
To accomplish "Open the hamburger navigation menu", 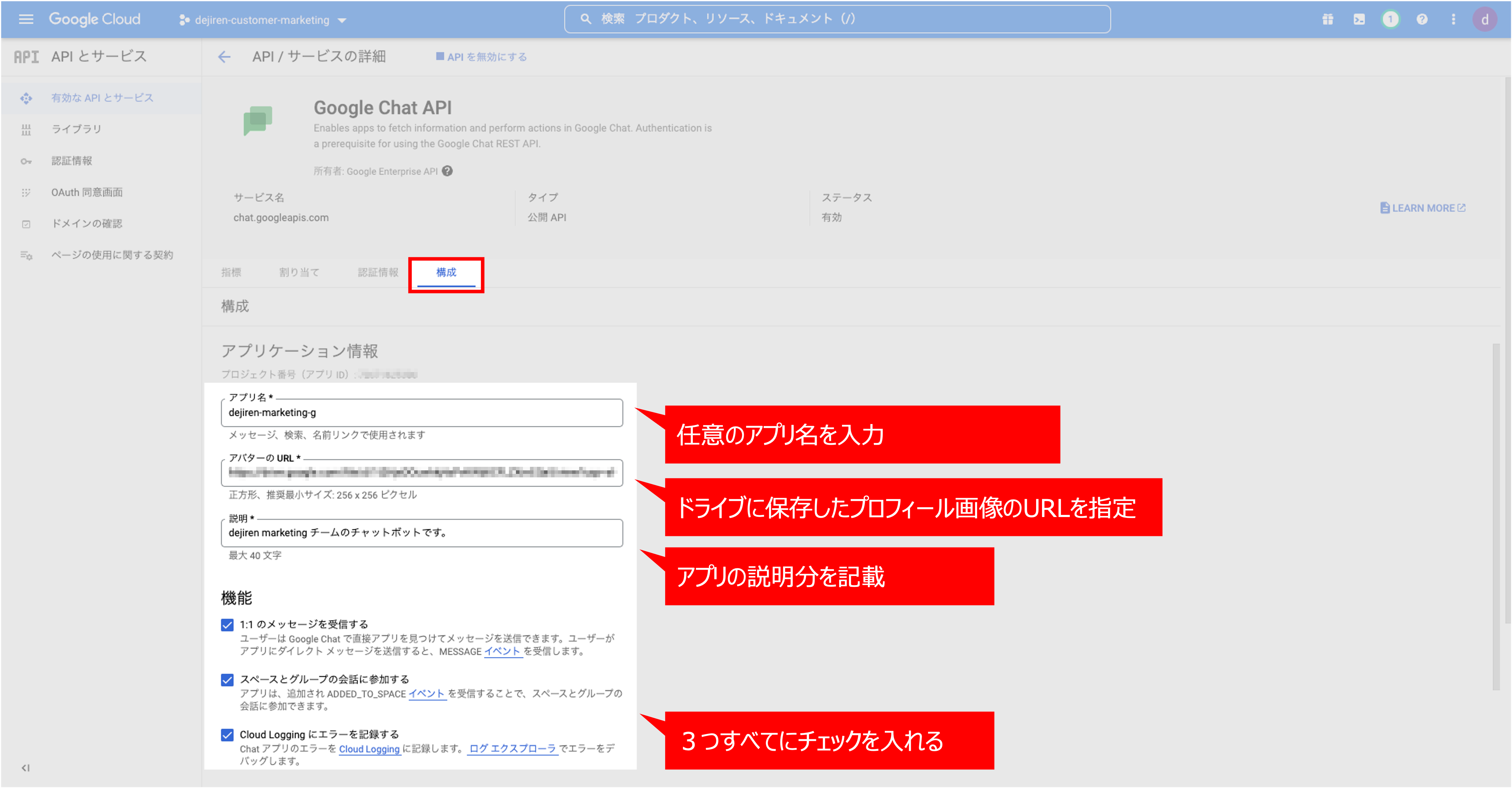I will point(26,19).
